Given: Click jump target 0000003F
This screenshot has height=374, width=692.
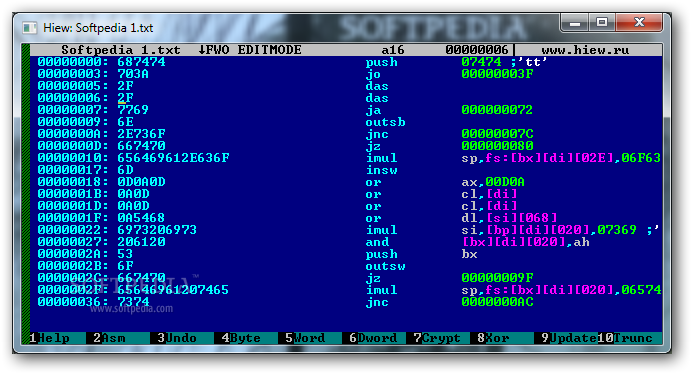Looking at the screenshot, I should pos(497,74).
